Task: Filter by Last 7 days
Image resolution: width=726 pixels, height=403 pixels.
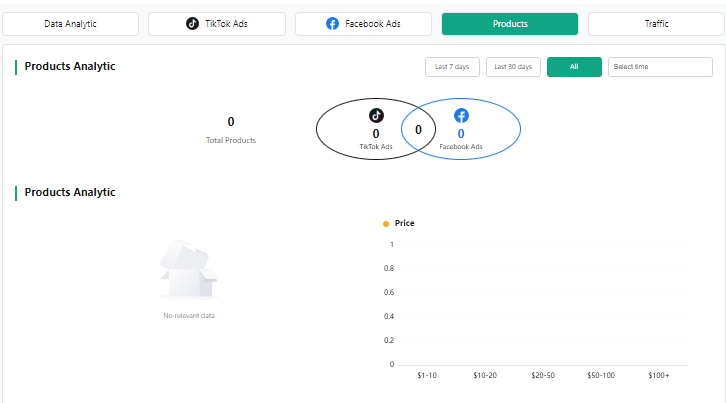Action: click(x=452, y=67)
